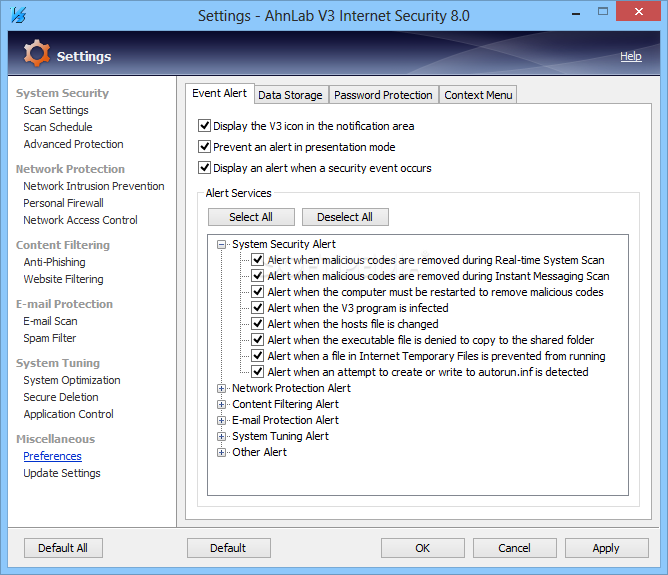Viewport: 668px width, 575px height.
Task: Open Scan Schedule in sidebar
Action: (58, 127)
